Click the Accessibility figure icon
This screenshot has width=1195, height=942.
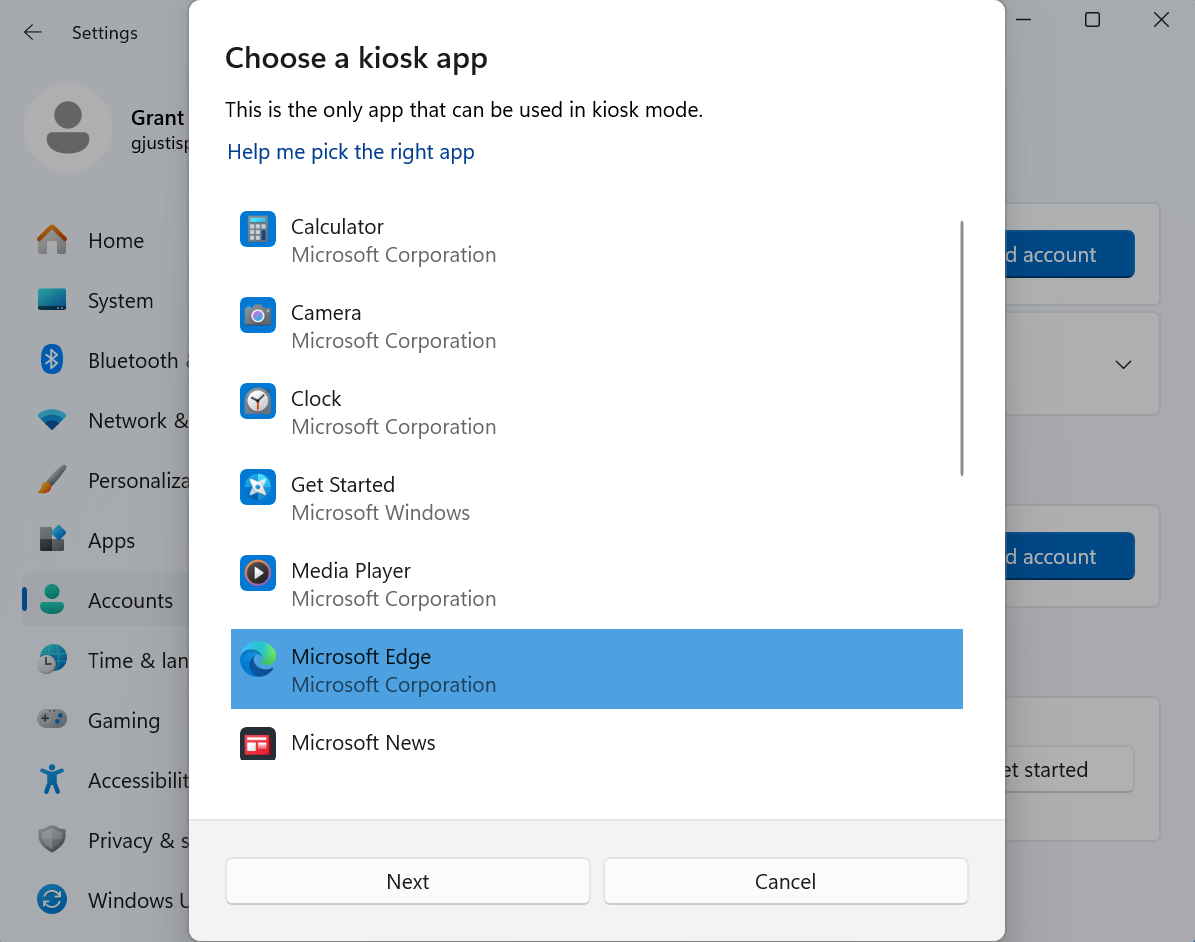[x=52, y=780]
